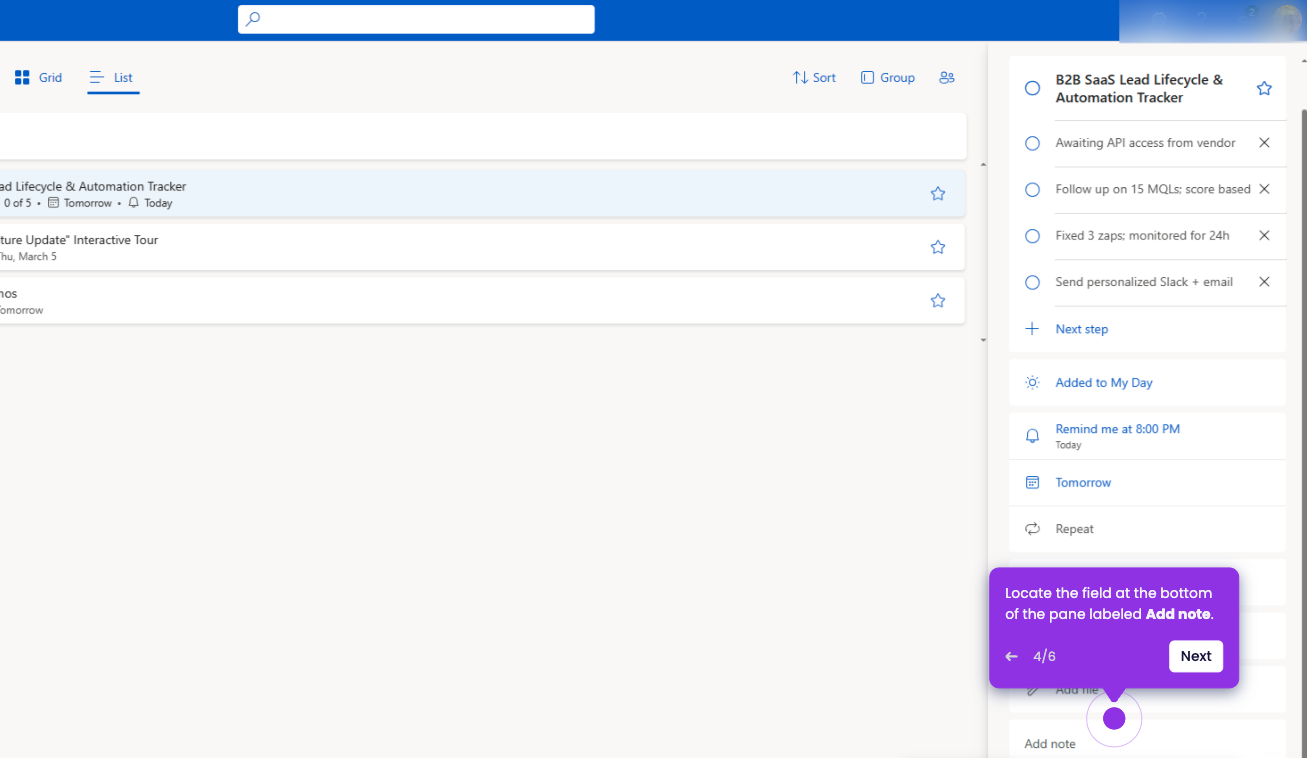Click the reminder bell icon
Image resolution: width=1307 pixels, height=758 pixels.
point(1033,436)
